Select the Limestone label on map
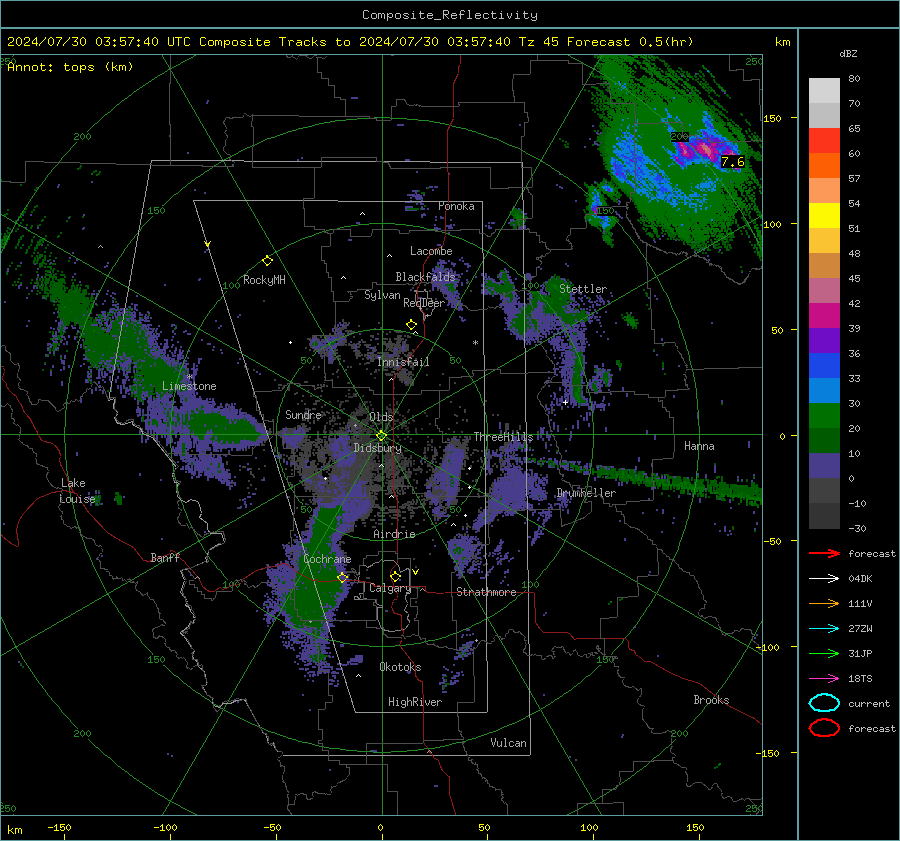 189,386
